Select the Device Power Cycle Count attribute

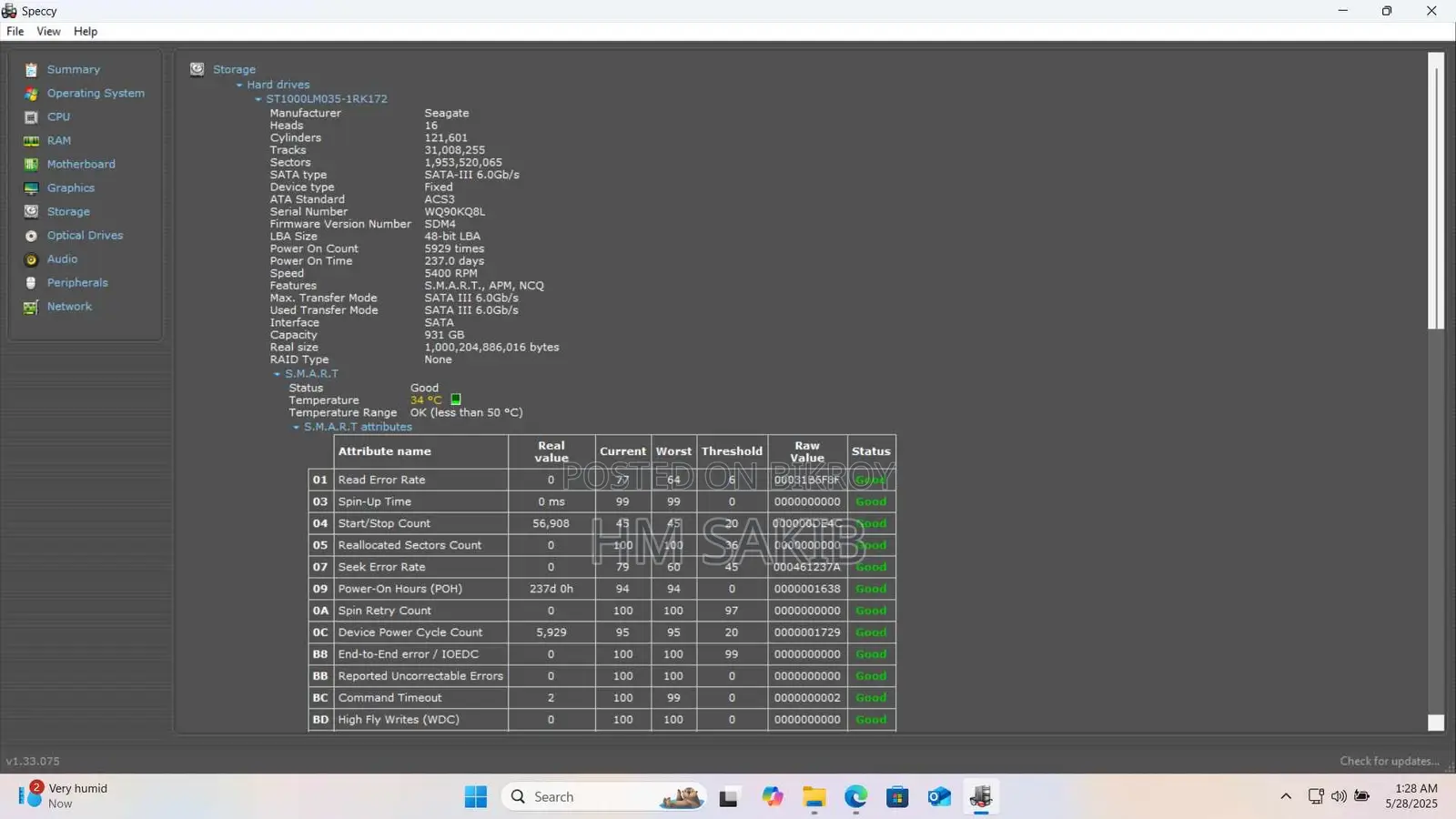(x=410, y=632)
